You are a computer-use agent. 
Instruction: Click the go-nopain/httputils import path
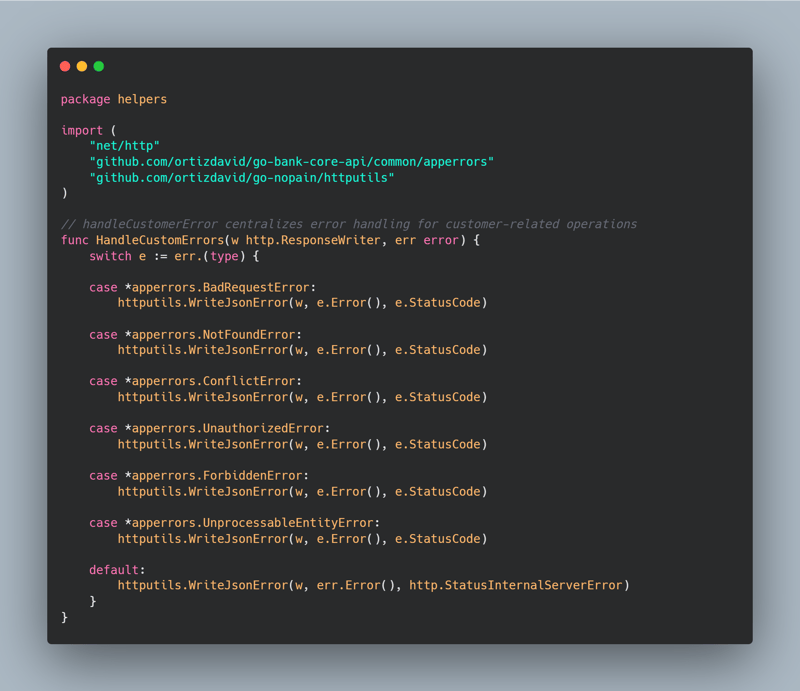(242, 178)
